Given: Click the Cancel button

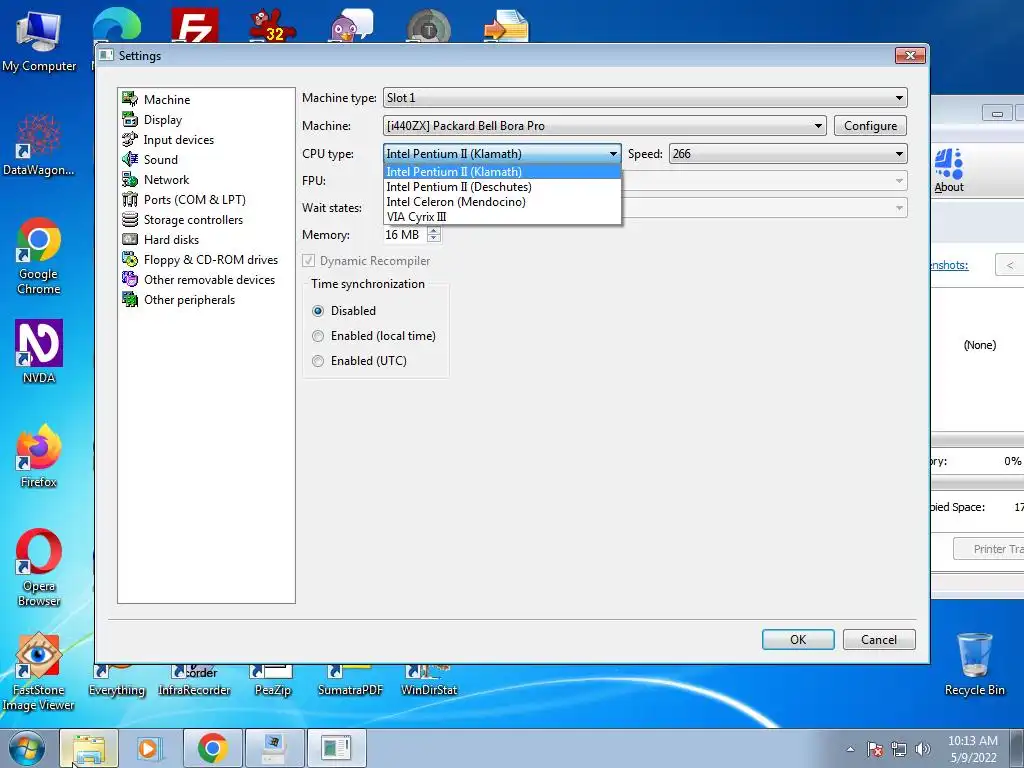Looking at the screenshot, I should click(x=879, y=639).
